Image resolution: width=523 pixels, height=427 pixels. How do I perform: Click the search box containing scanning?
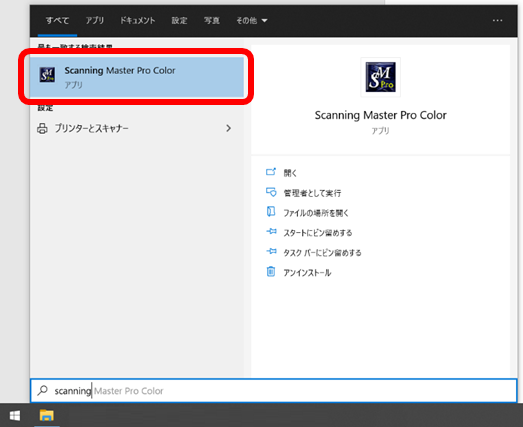(x=274, y=390)
